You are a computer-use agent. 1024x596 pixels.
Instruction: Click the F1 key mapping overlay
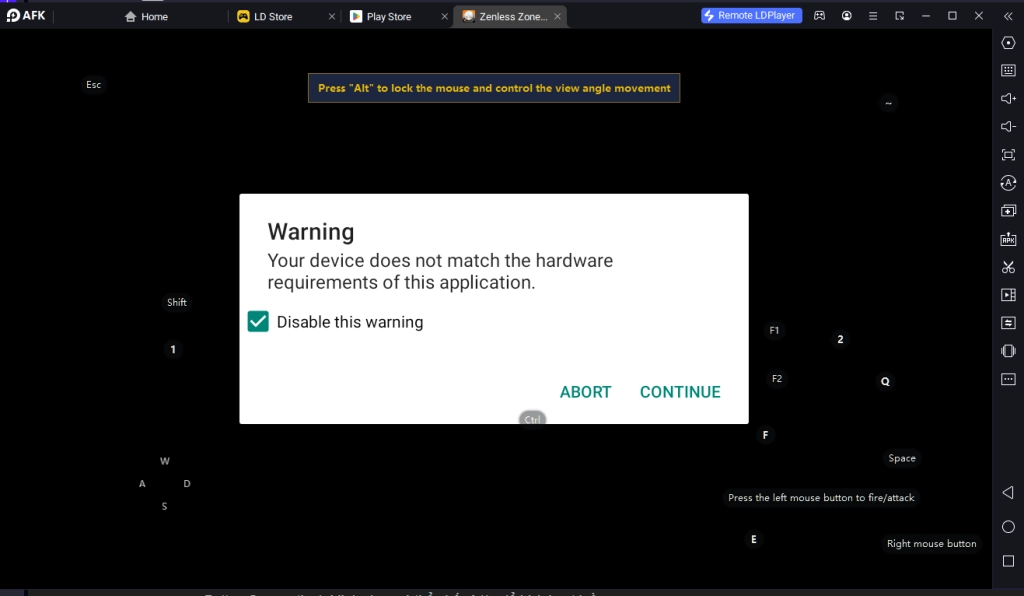(774, 330)
